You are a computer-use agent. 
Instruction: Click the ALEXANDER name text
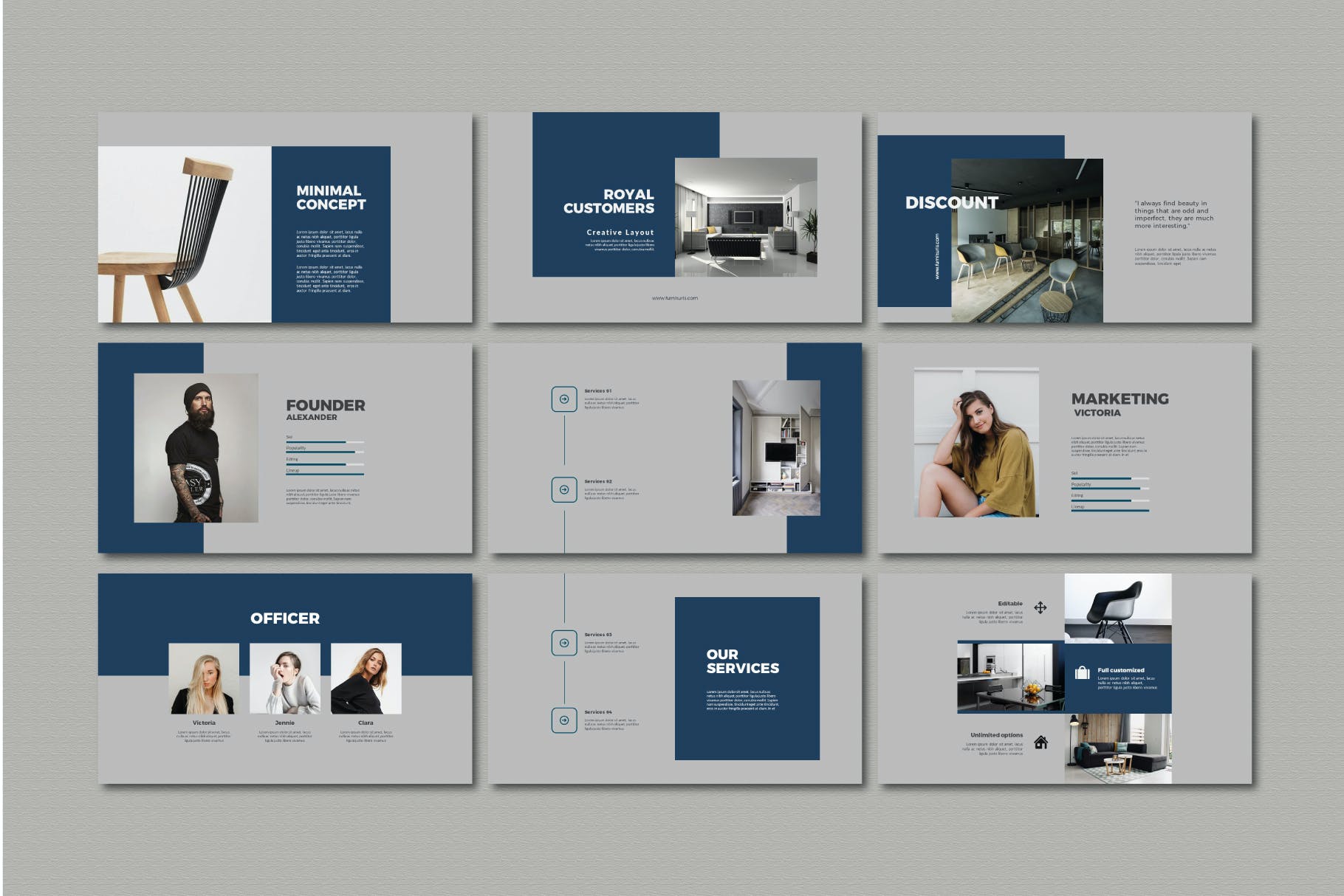[x=312, y=417]
